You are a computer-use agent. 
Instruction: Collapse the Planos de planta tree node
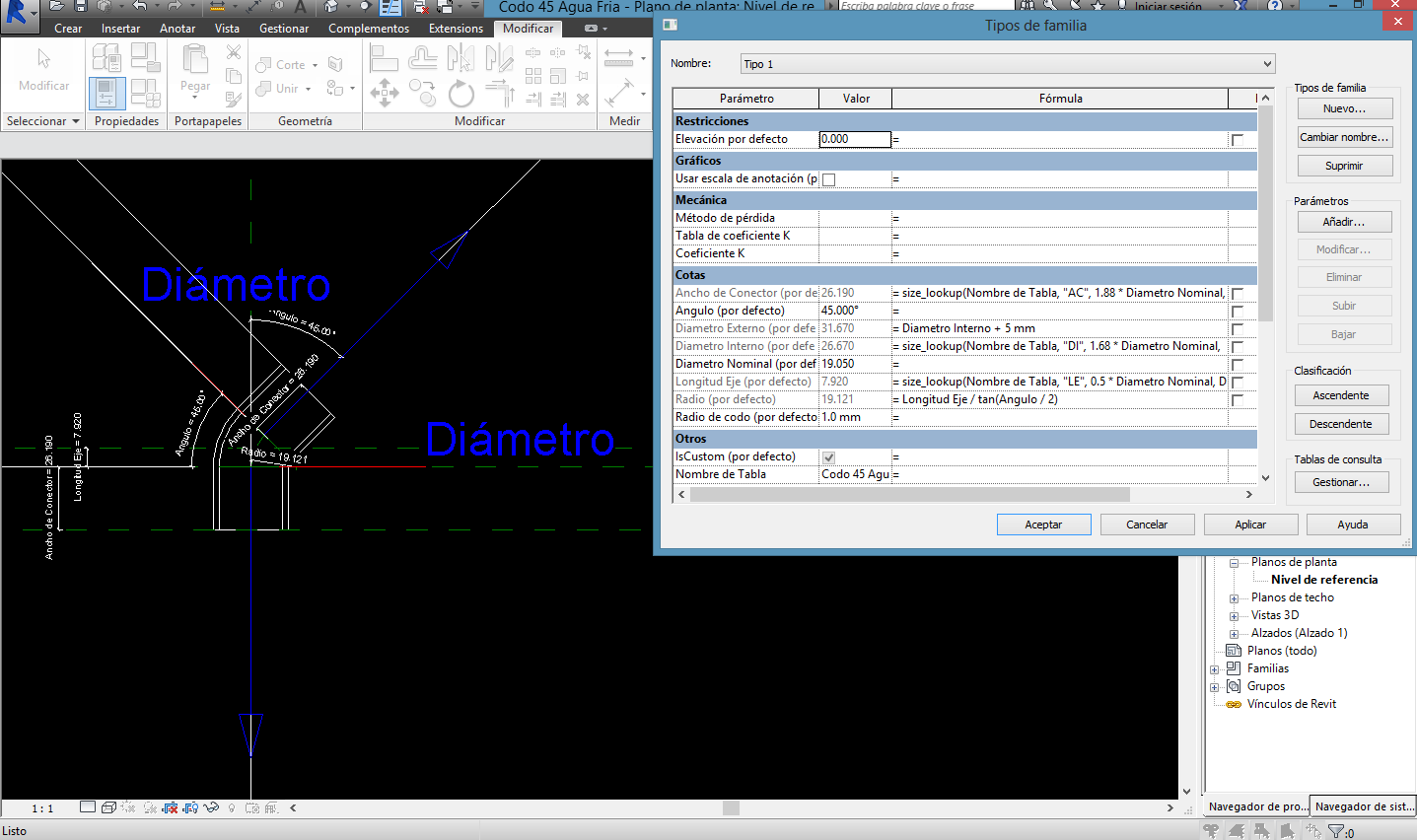[x=1234, y=563]
